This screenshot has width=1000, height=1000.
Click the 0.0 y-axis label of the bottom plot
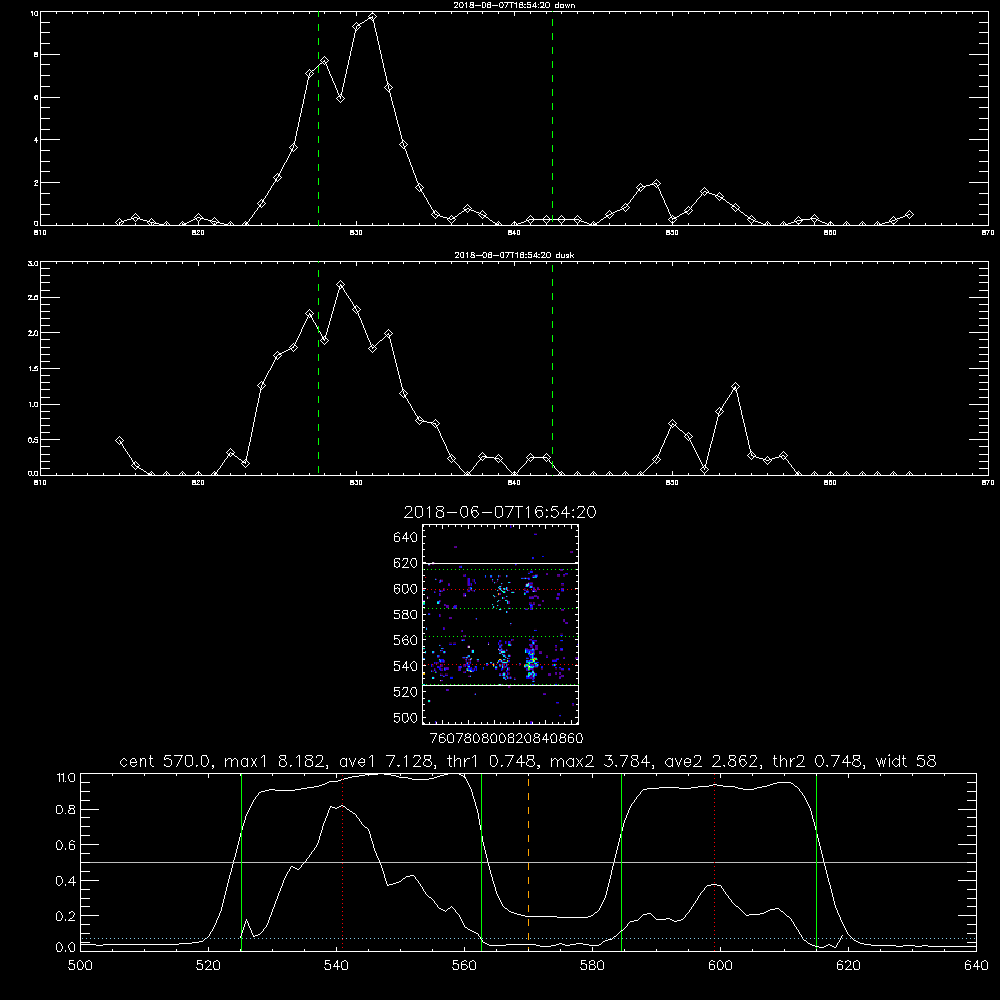66,948
